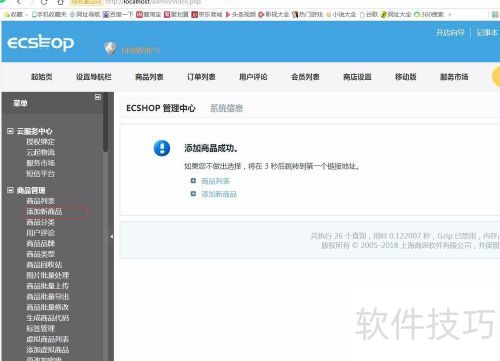The image size is (500, 361).
Task: Open 图片批量处理 in the sidebar
Action: pos(48,276)
